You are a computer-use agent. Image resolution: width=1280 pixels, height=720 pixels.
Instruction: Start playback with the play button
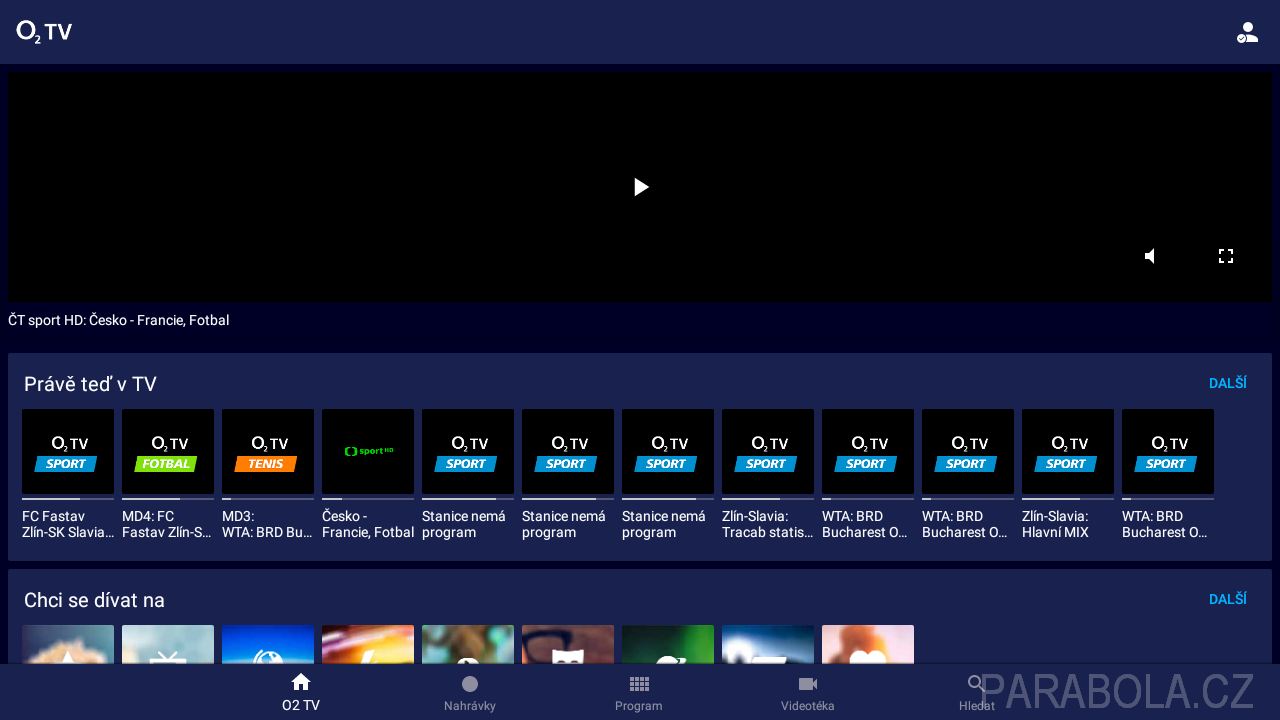click(641, 187)
